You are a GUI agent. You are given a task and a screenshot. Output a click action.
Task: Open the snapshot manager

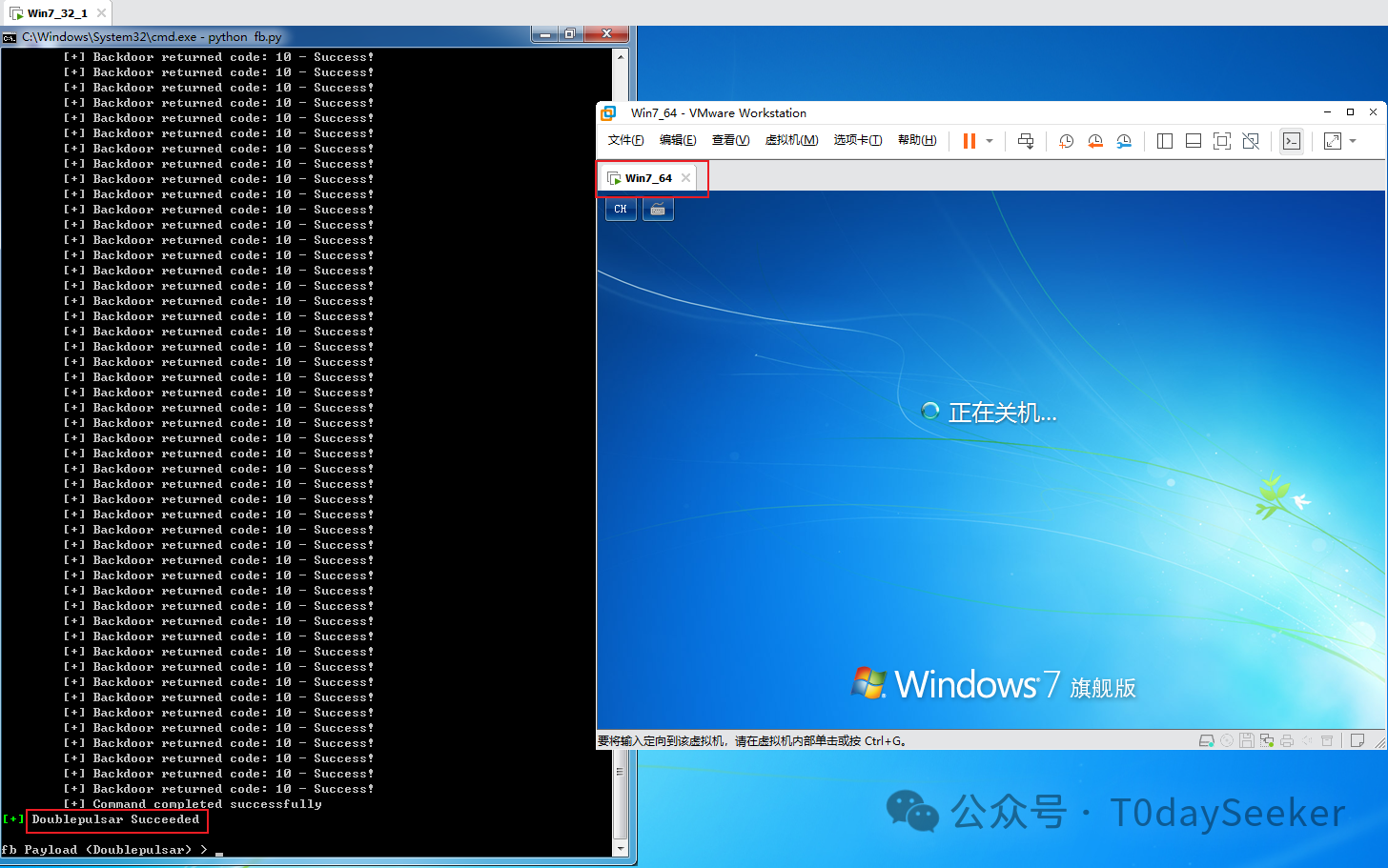click(1125, 141)
